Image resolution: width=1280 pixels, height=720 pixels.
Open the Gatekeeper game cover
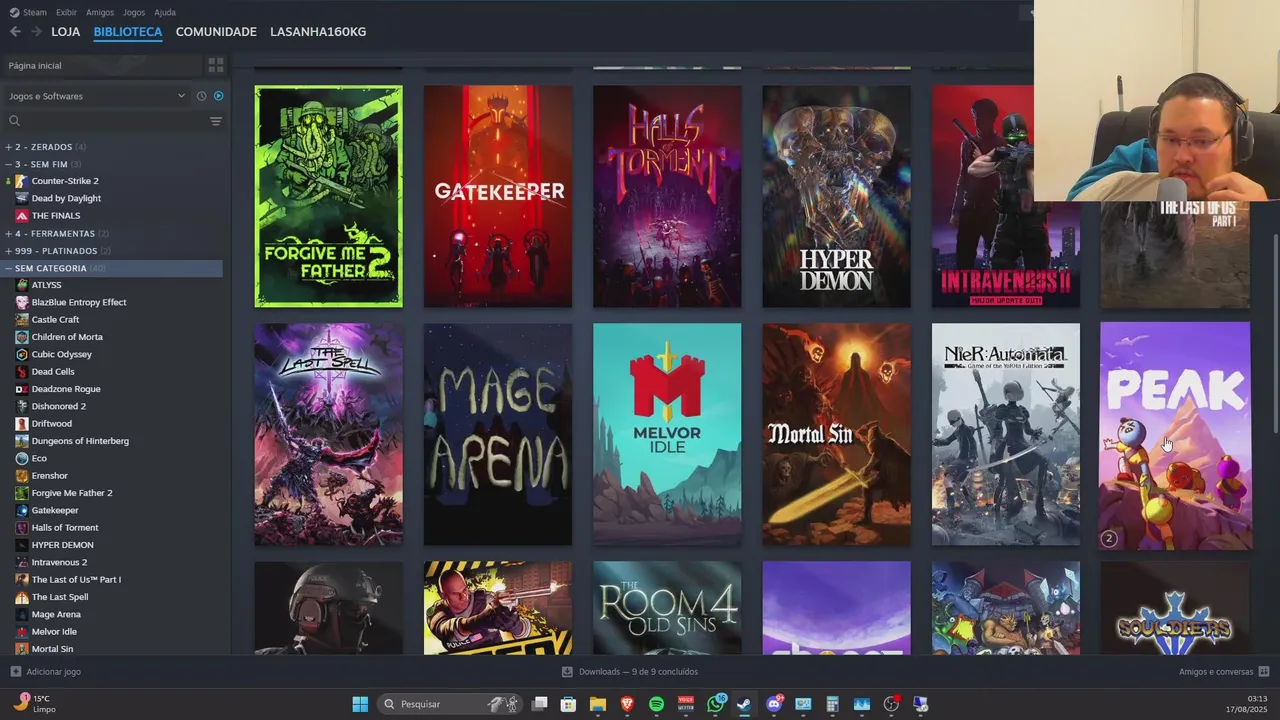tap(498, 196)
